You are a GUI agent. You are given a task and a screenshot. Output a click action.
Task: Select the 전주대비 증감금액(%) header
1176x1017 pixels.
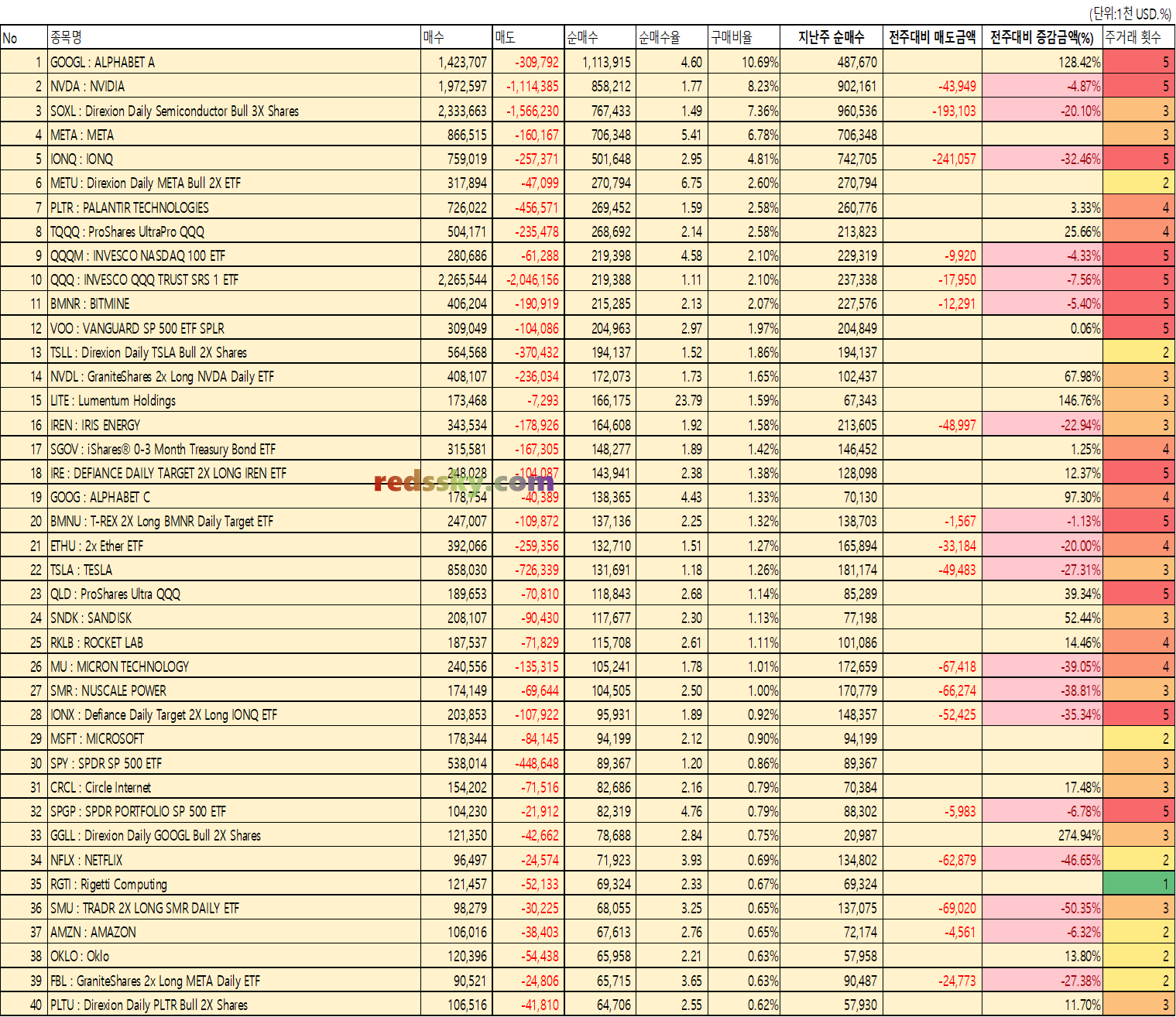point(1042,37)
